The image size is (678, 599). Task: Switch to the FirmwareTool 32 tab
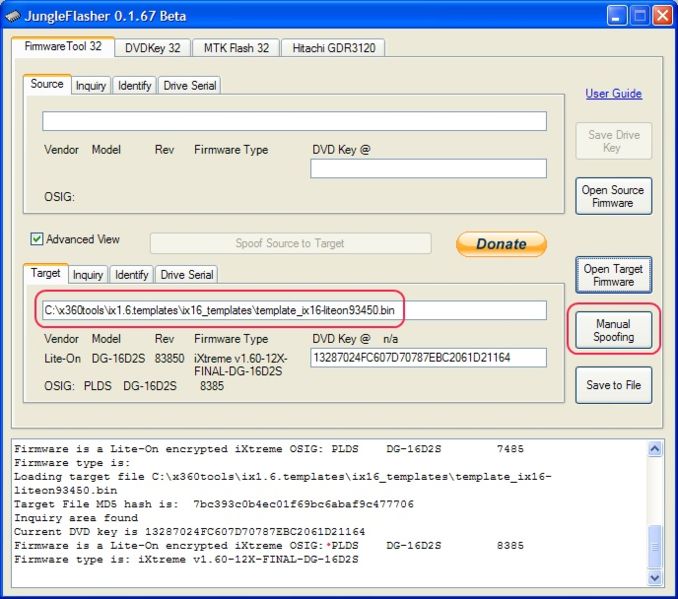pos(63,46)
